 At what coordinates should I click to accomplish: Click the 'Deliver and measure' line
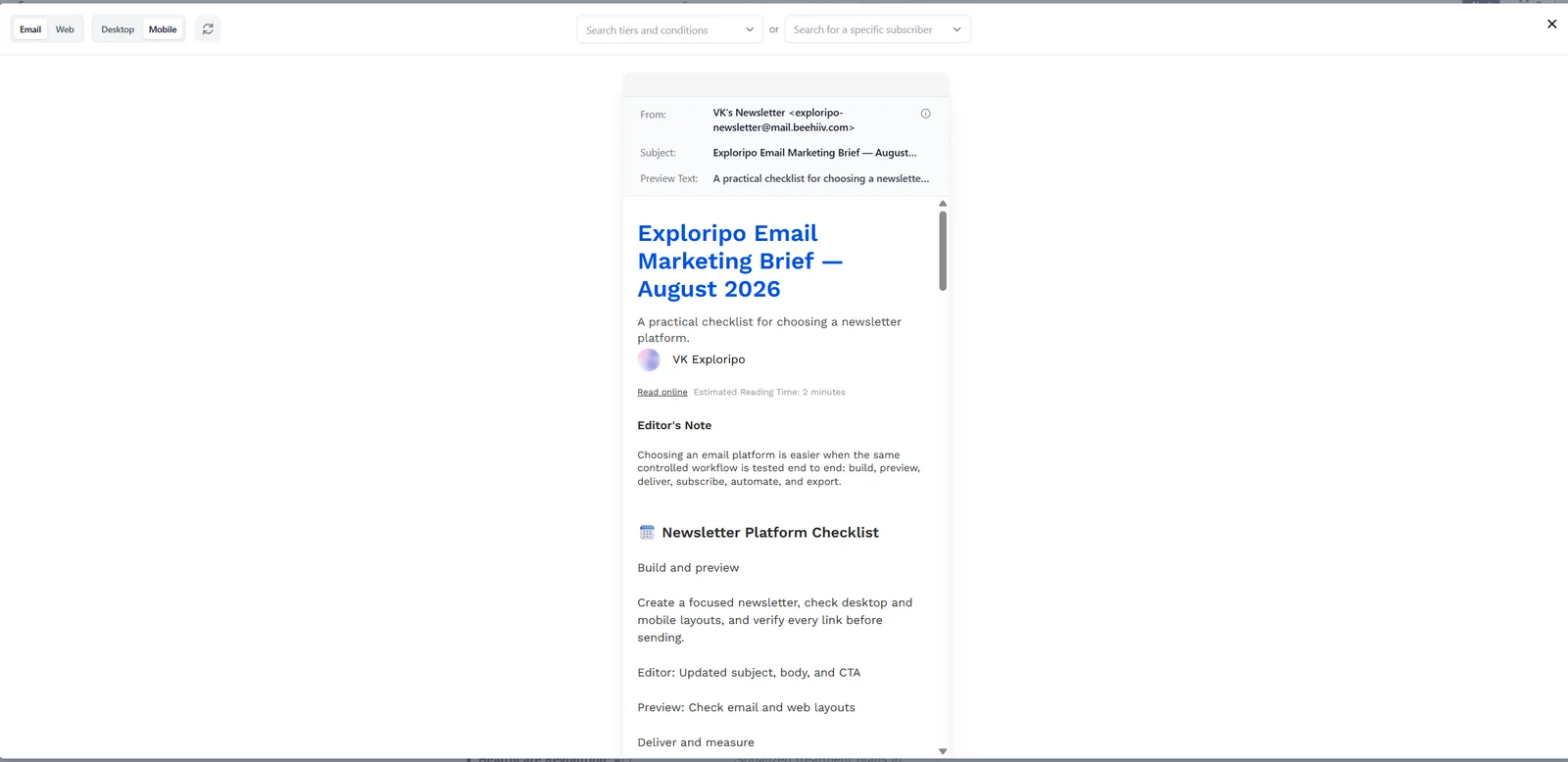696,742
